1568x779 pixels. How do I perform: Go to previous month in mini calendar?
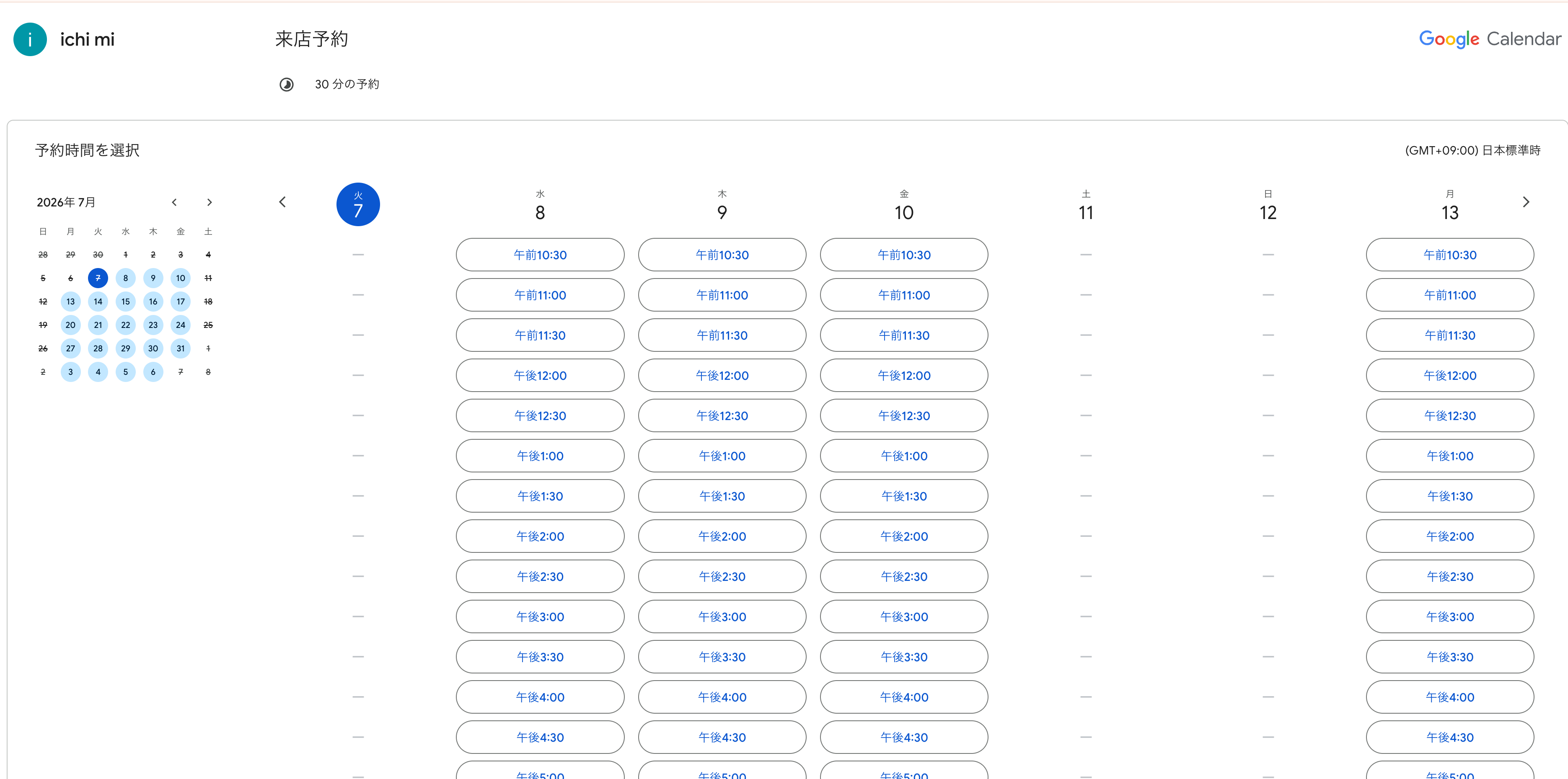pos(174,202)
